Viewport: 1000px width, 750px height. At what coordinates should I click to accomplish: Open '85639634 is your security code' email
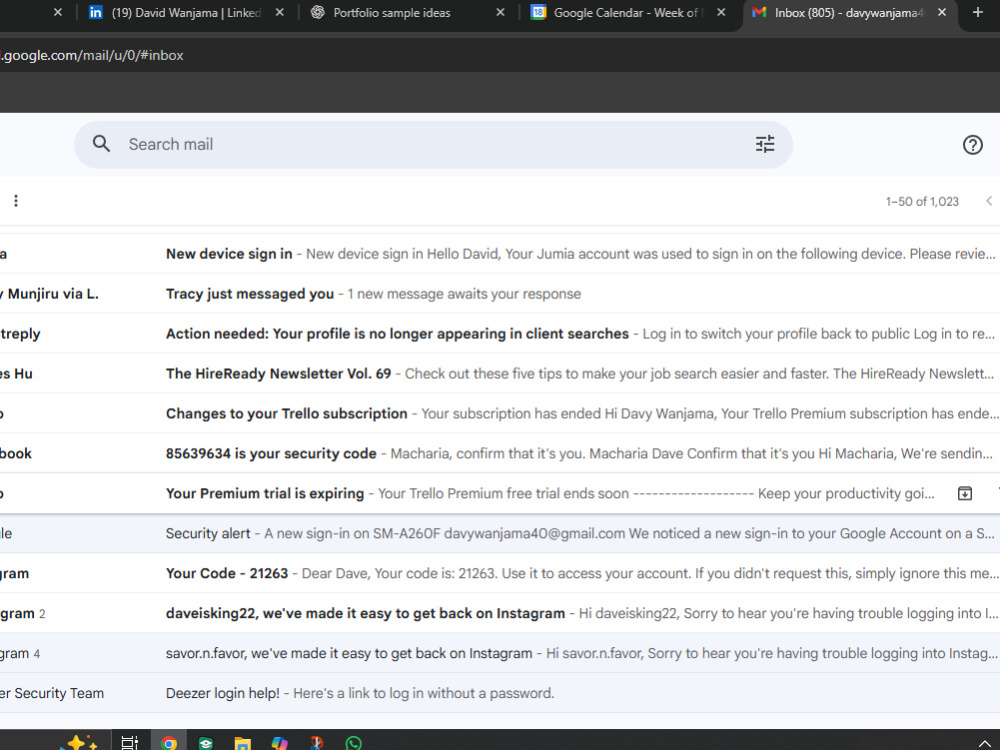pyautogui.click(x=500, y=453)
